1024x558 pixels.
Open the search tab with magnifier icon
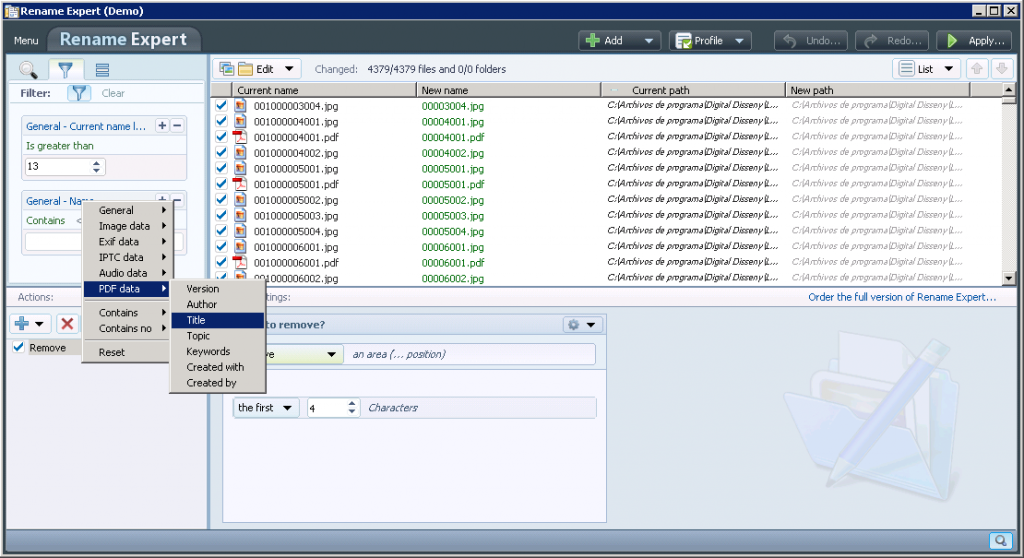tap(28, 69)
